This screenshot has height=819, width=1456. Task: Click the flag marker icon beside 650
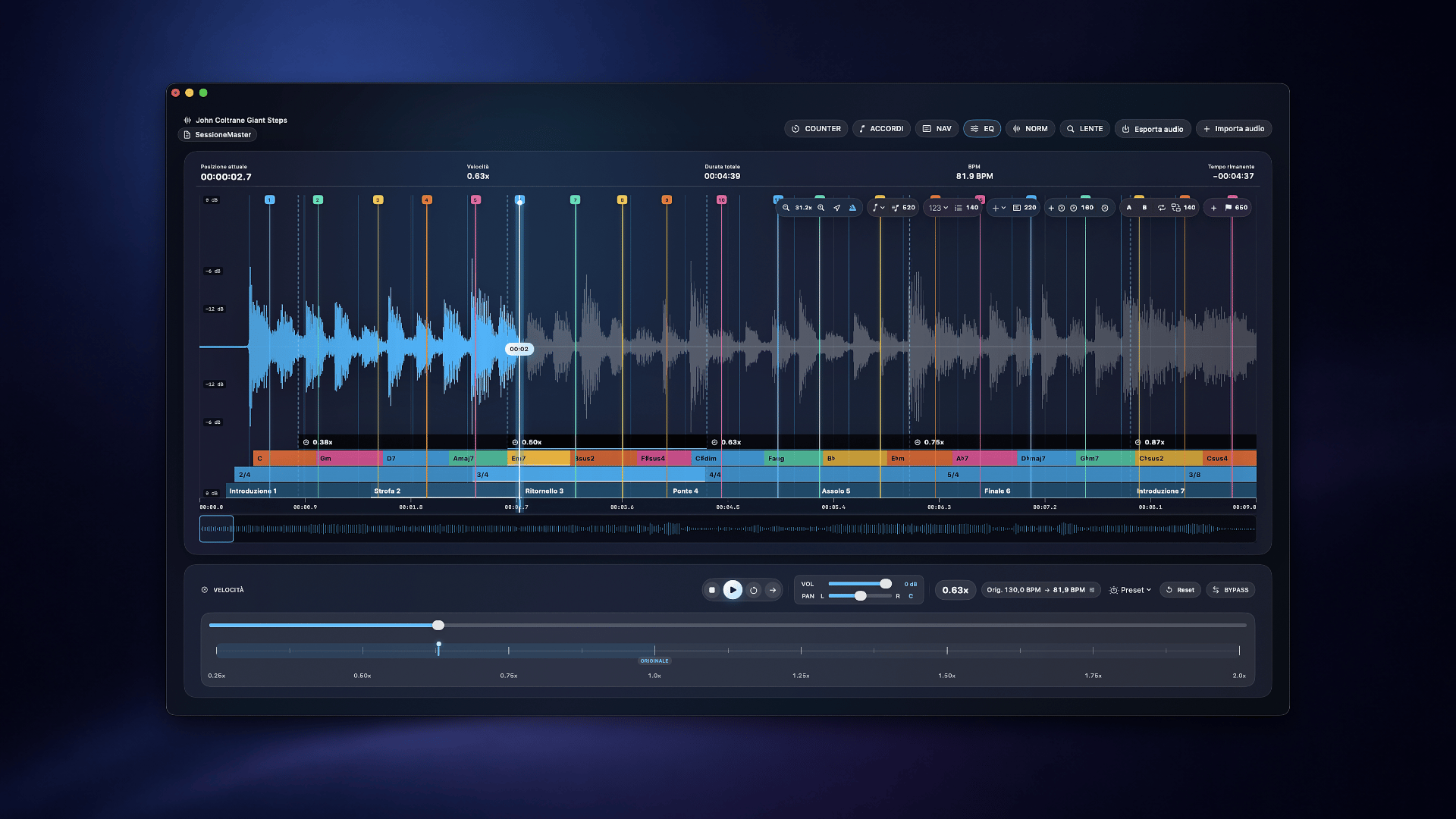click(1228, 208)
